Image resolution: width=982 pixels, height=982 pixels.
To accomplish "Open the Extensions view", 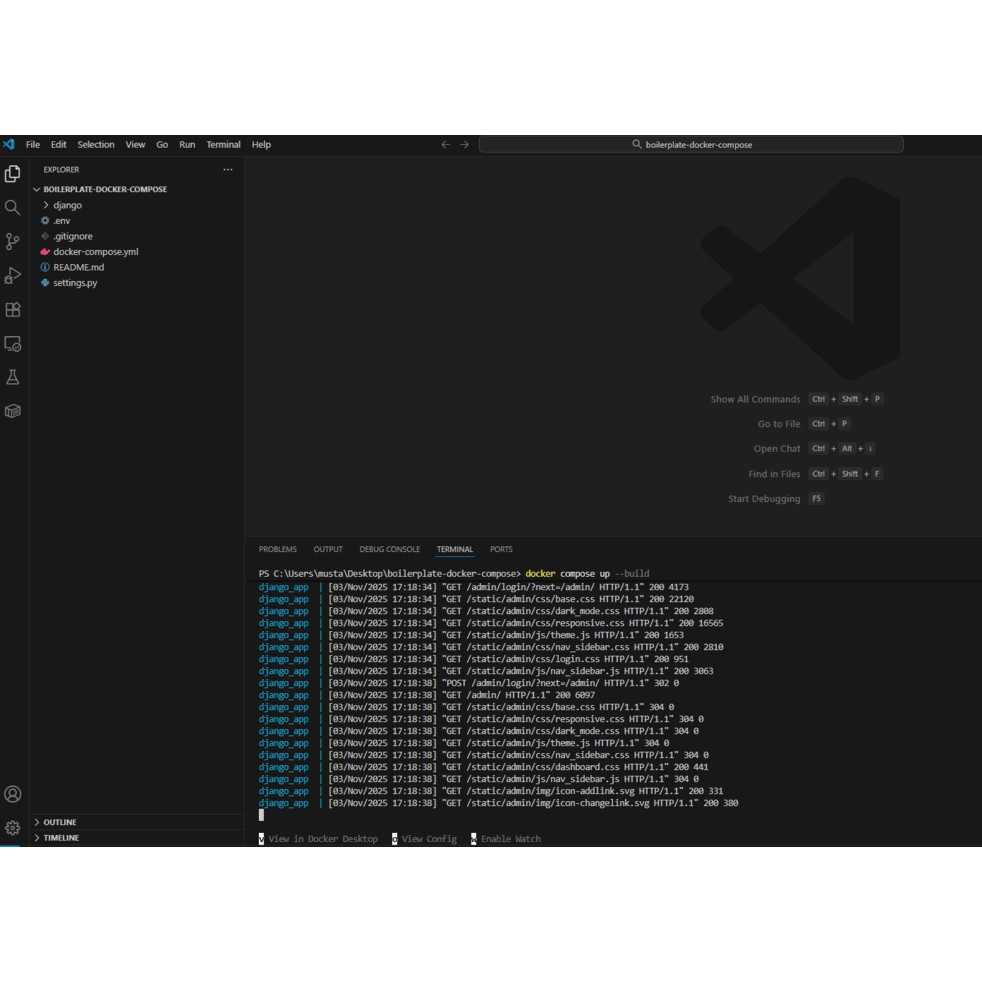I will pyautogui.click(x=13, y=309).
